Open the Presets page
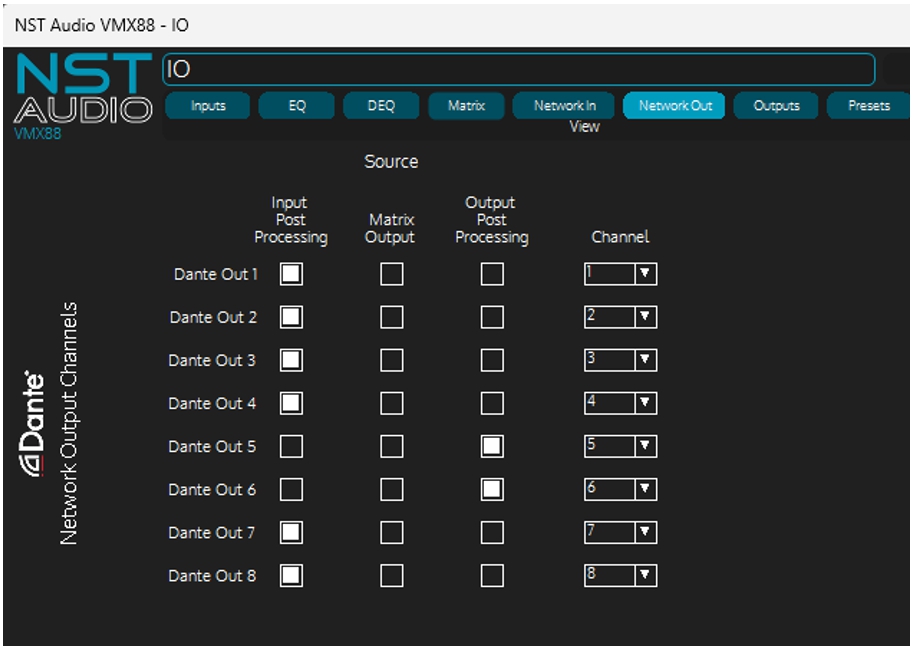Viewport: 915px width, 652px height. click(x=868, y=106)
